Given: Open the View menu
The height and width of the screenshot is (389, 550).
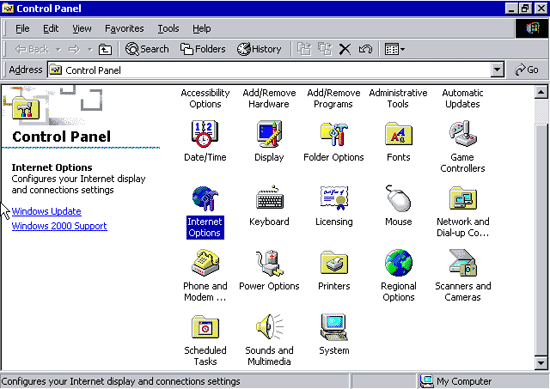Looking at the screenshot, I should tap(82, 28).
